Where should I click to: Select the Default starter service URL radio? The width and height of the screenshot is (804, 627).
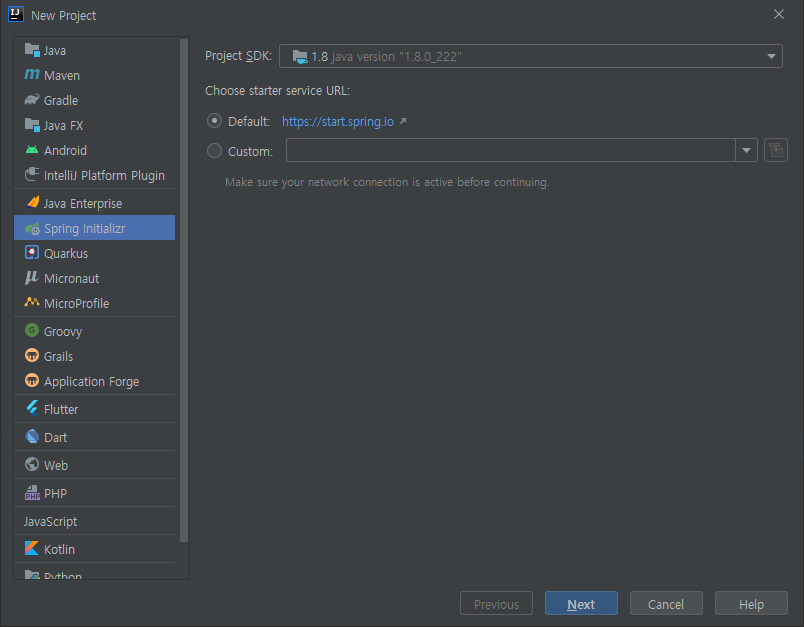(214, 121)
